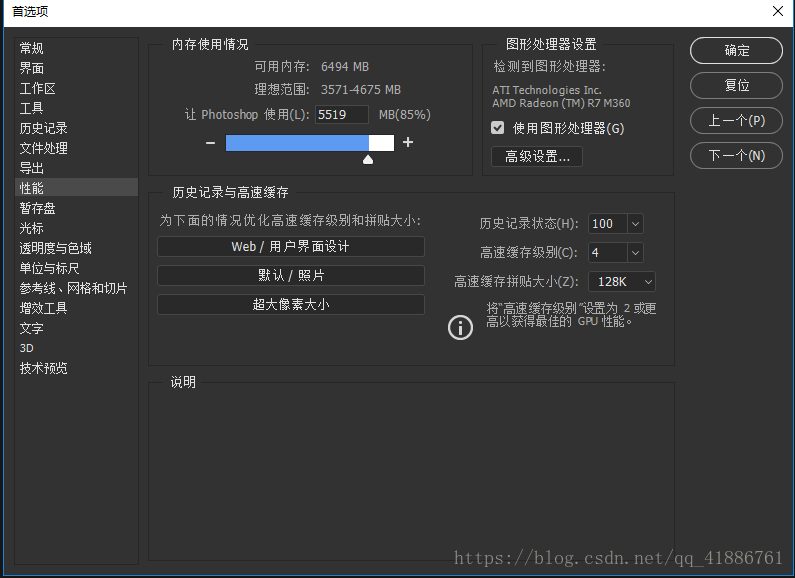Click the MB(85%) percentage label

click(x=405, y=115)
